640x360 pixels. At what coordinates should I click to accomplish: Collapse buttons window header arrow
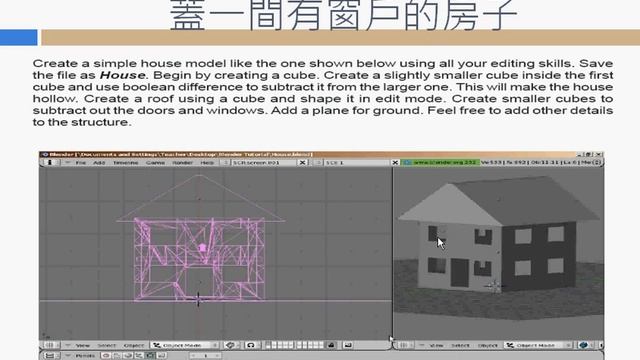68,356
